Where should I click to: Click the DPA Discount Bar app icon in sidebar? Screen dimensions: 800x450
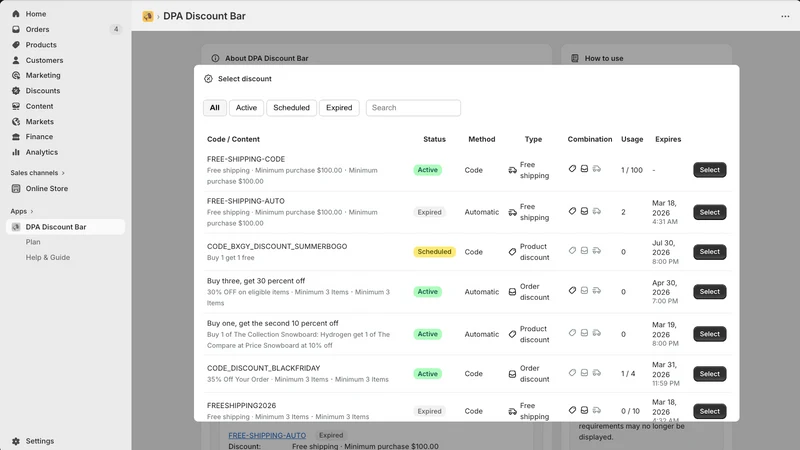[x=16, y=227]
